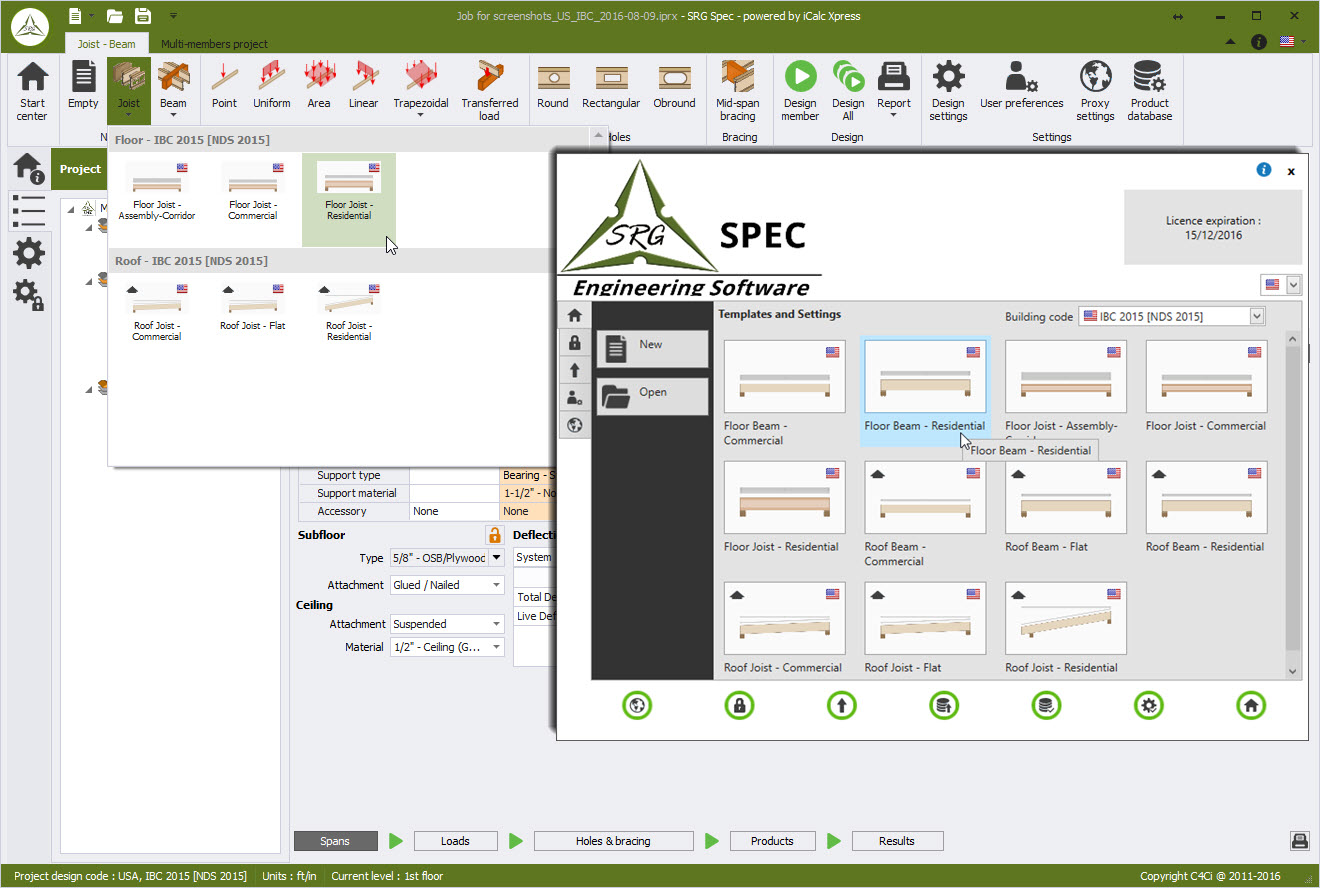Viewport: 1320px width, 888px height.
Task: Open the Start center from ribbon
Action: pos(32,91)
